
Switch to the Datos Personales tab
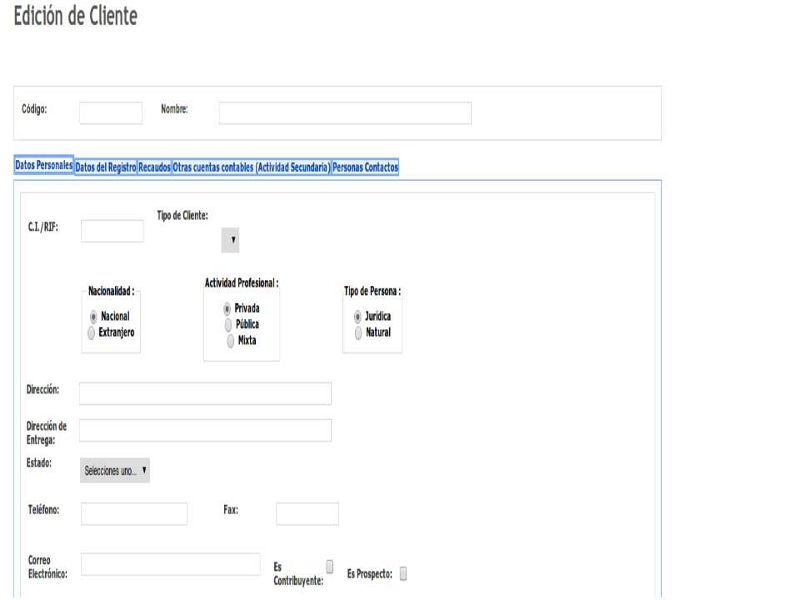pyautogui.click(x=43, y=168)
